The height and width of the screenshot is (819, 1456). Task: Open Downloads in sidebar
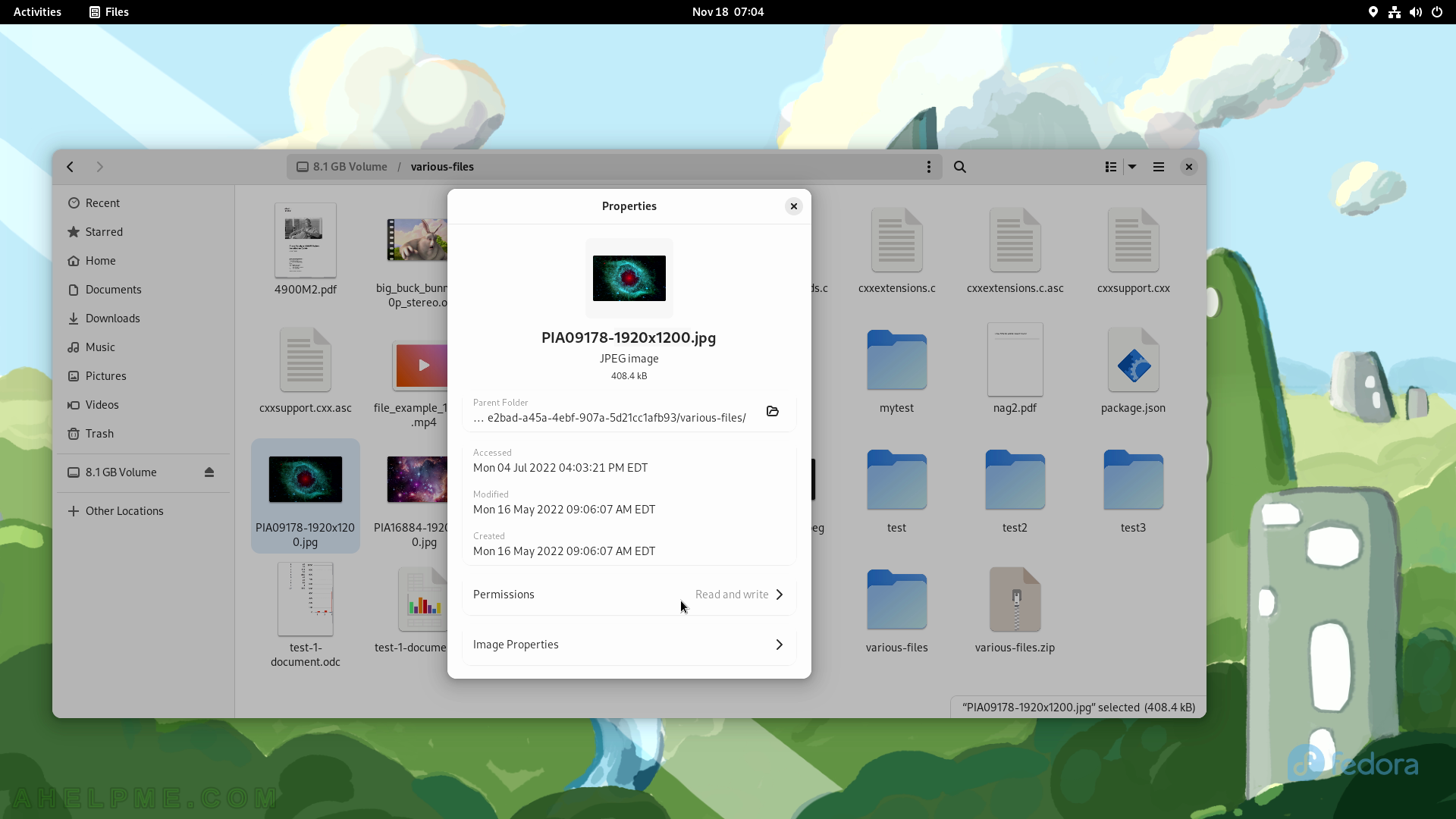[x=143, y=318]
